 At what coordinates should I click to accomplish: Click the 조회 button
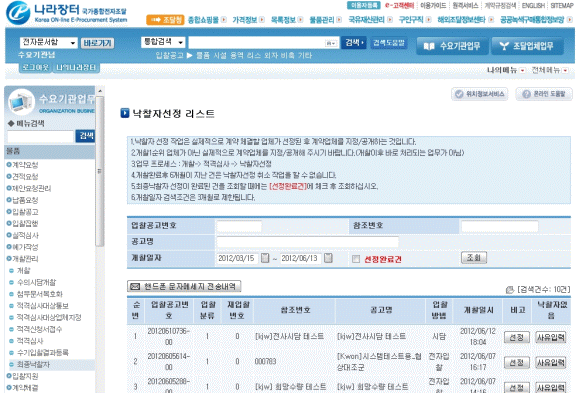coord(473,258)
